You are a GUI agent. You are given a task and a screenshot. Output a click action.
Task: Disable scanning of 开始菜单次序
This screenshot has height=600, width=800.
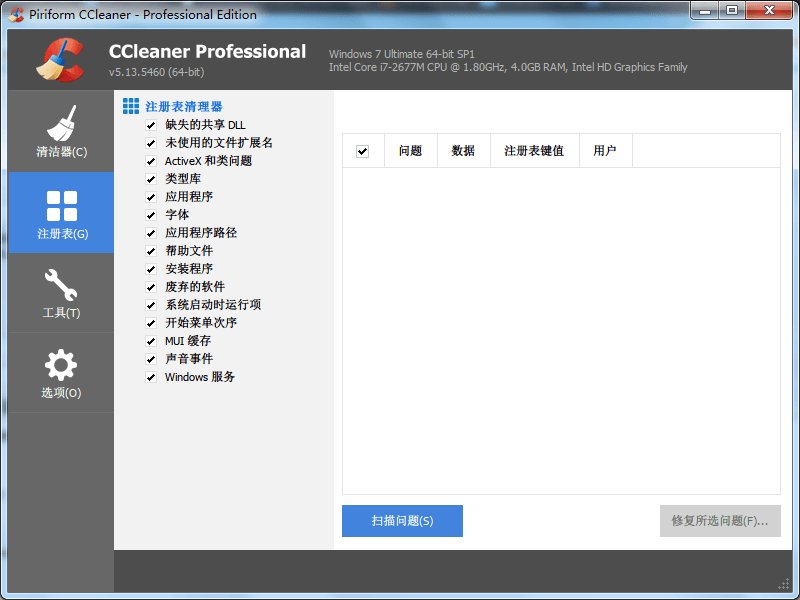[x=151, y=323]
